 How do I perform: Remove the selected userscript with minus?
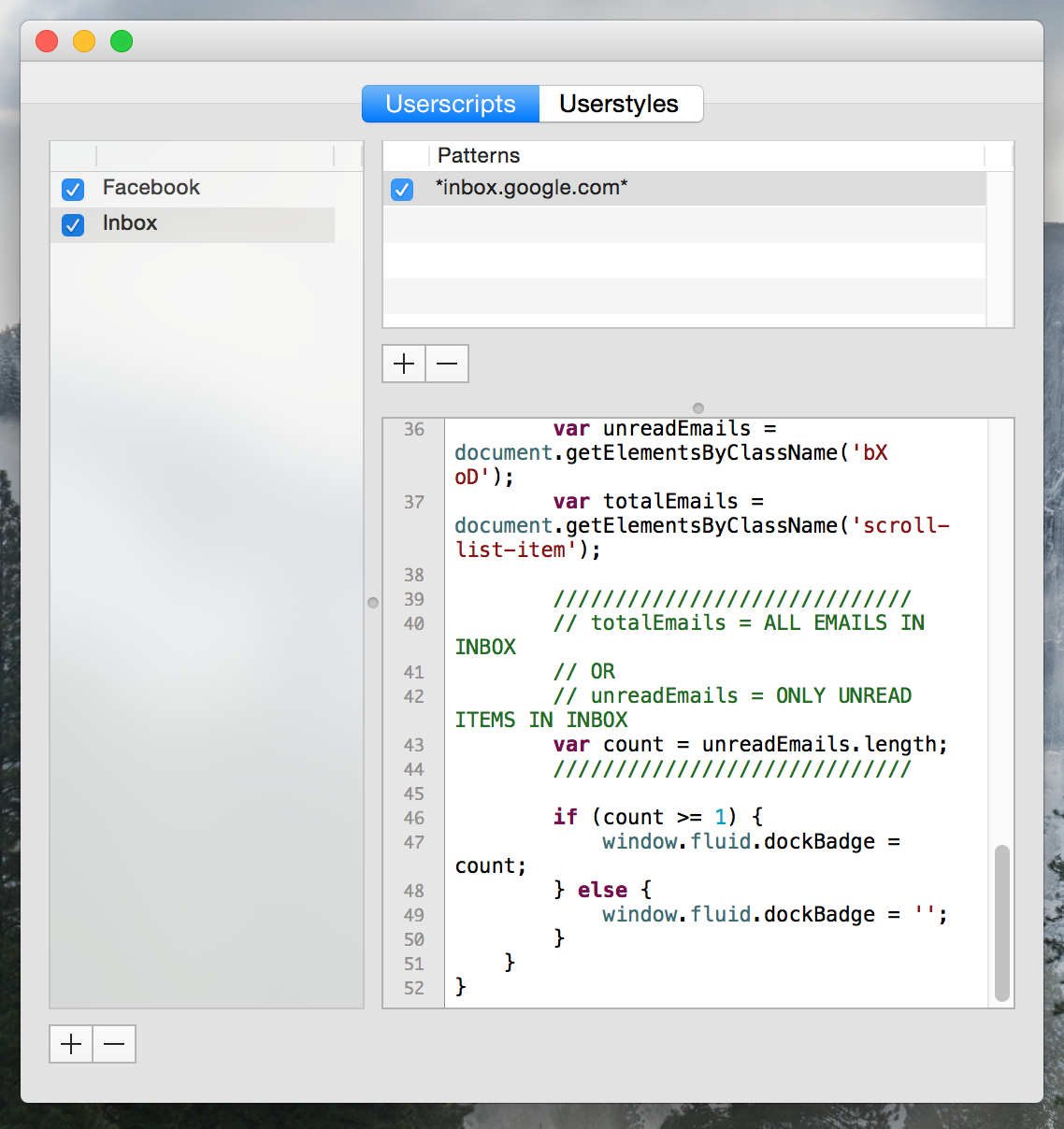[x=114, y=1044]
